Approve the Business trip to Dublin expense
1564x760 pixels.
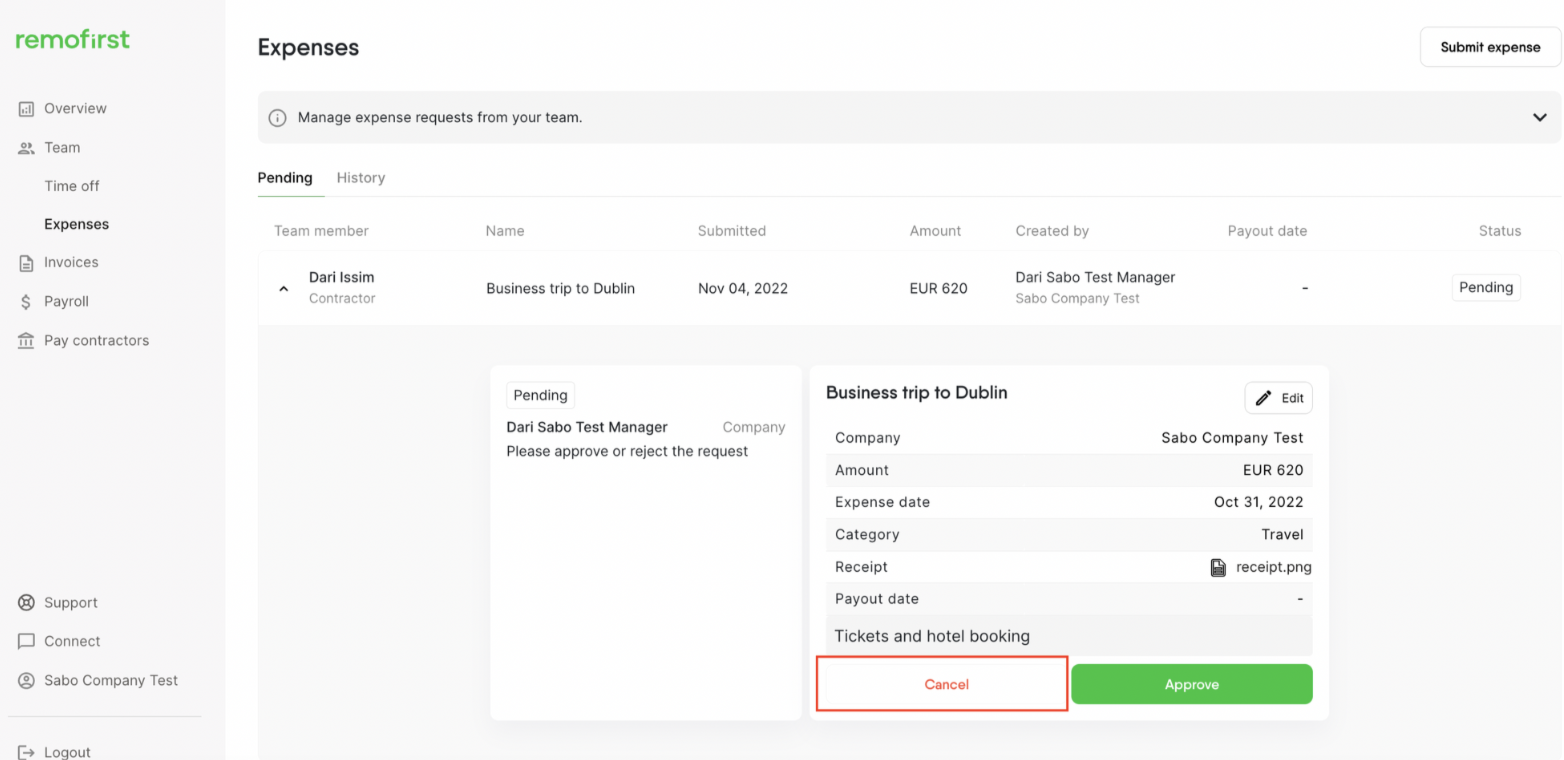pyautogui.click(x=1191, y=684)
